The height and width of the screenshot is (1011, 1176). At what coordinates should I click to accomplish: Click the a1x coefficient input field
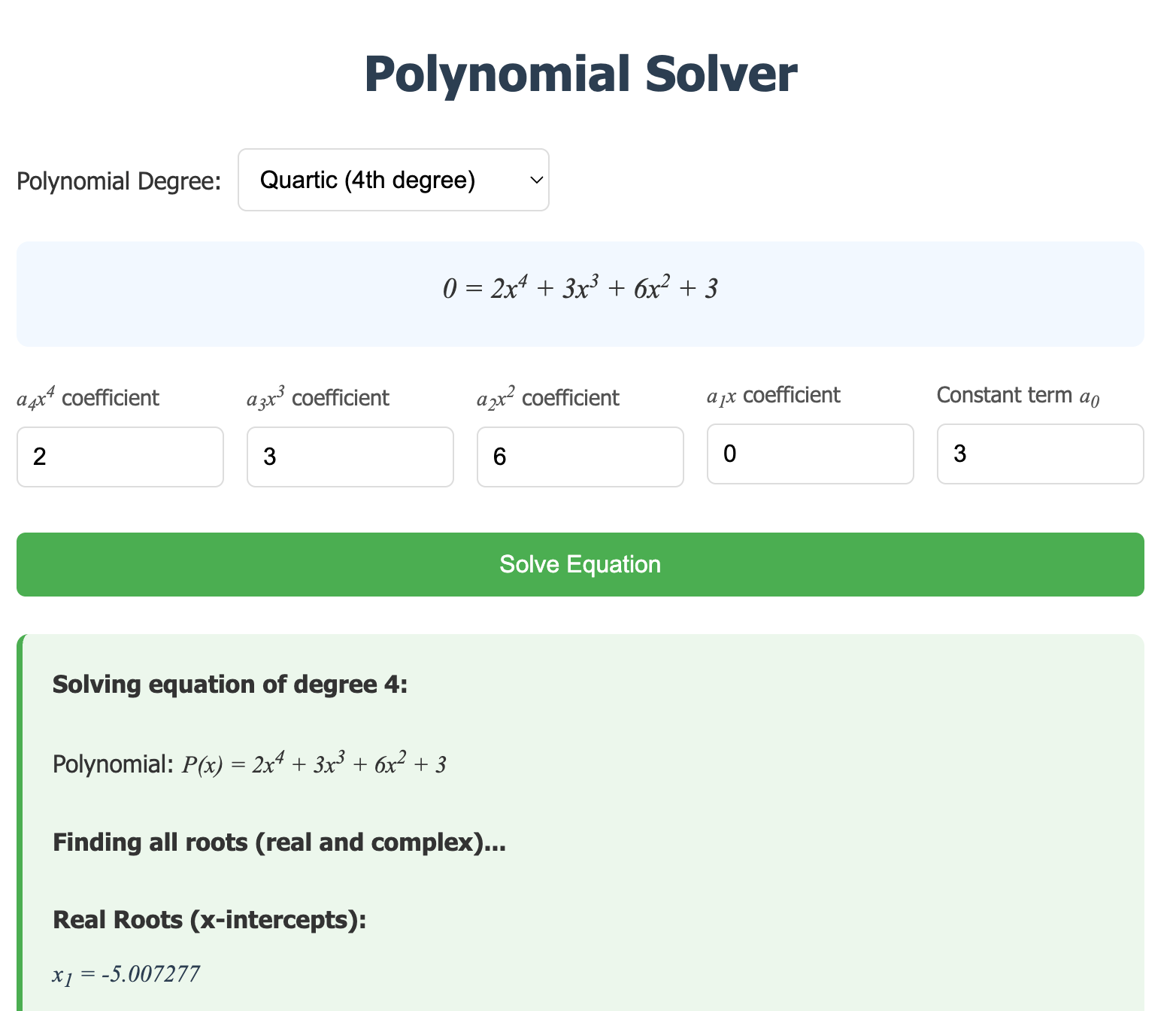(811, 454)
